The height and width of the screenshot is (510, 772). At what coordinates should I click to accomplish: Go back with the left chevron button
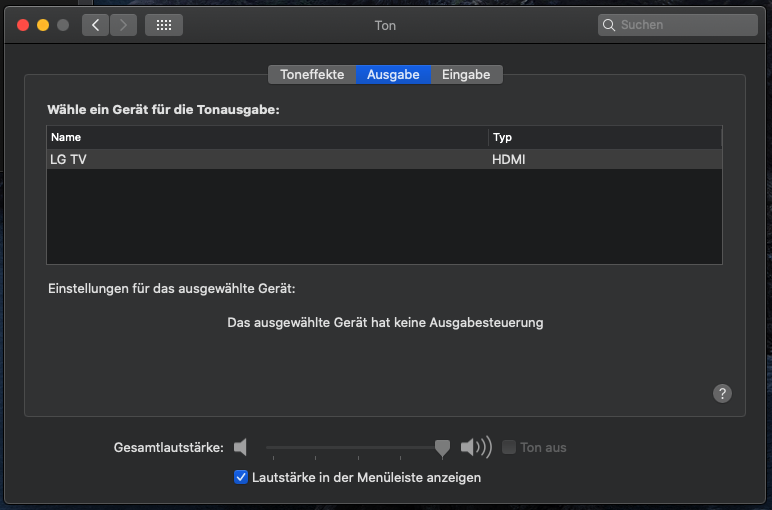(x=96, y=25)
